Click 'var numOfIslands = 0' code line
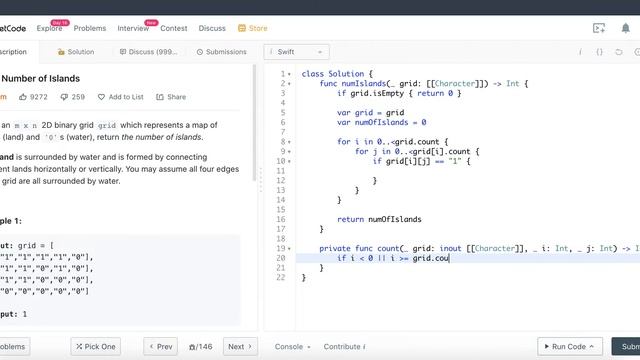 (382, 122)
